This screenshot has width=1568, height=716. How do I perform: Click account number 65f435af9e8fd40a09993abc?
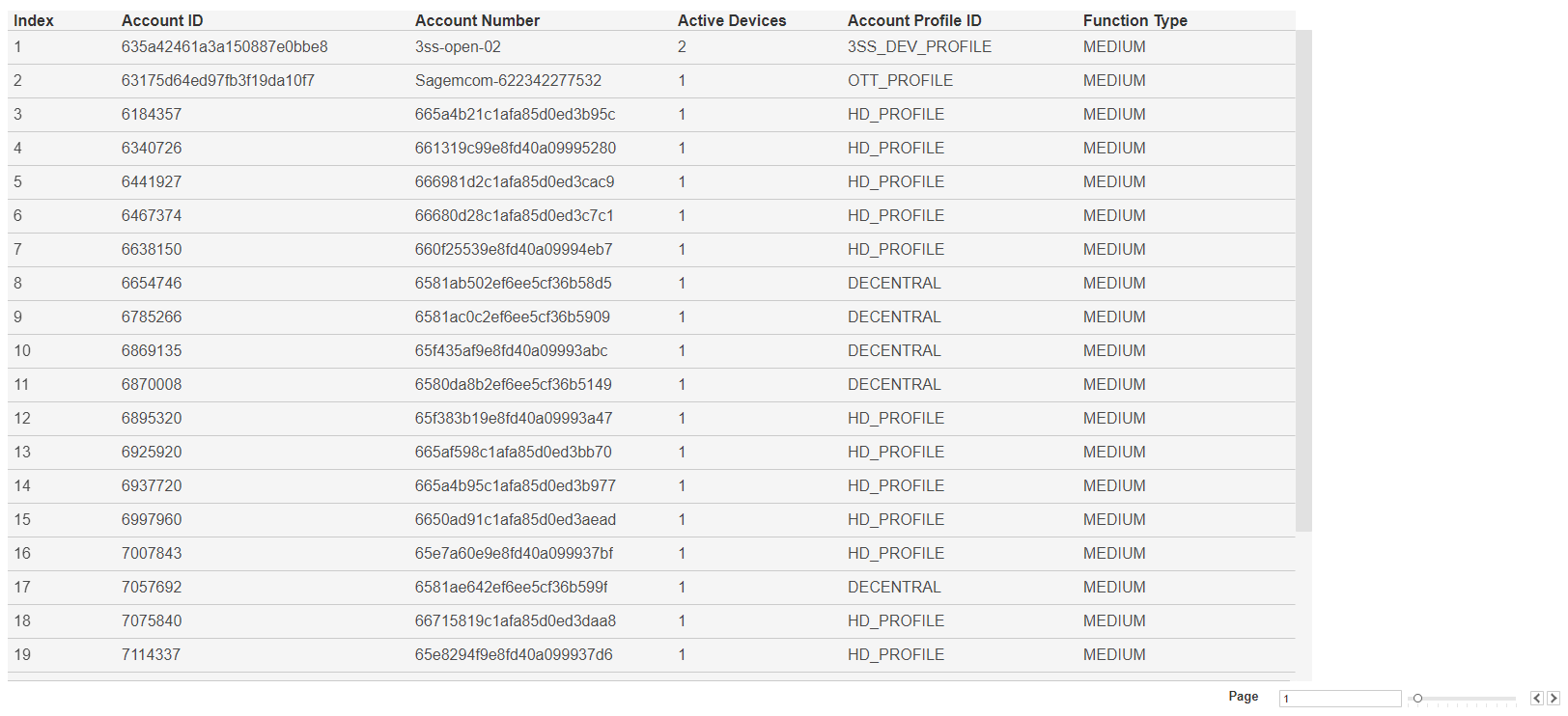[x=511, y=350]
